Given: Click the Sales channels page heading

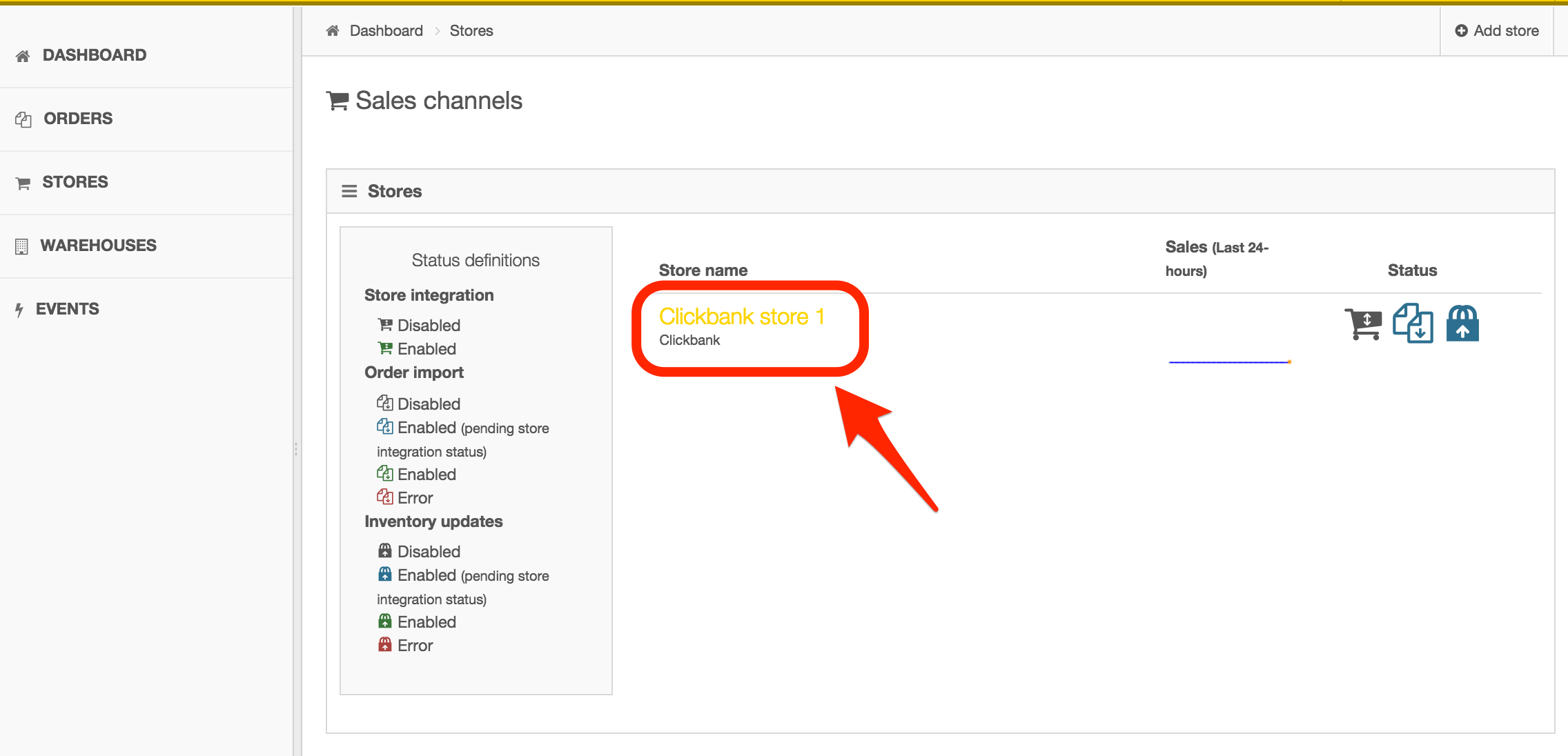Looking at the screenshot, I should (x=439, y=101).
